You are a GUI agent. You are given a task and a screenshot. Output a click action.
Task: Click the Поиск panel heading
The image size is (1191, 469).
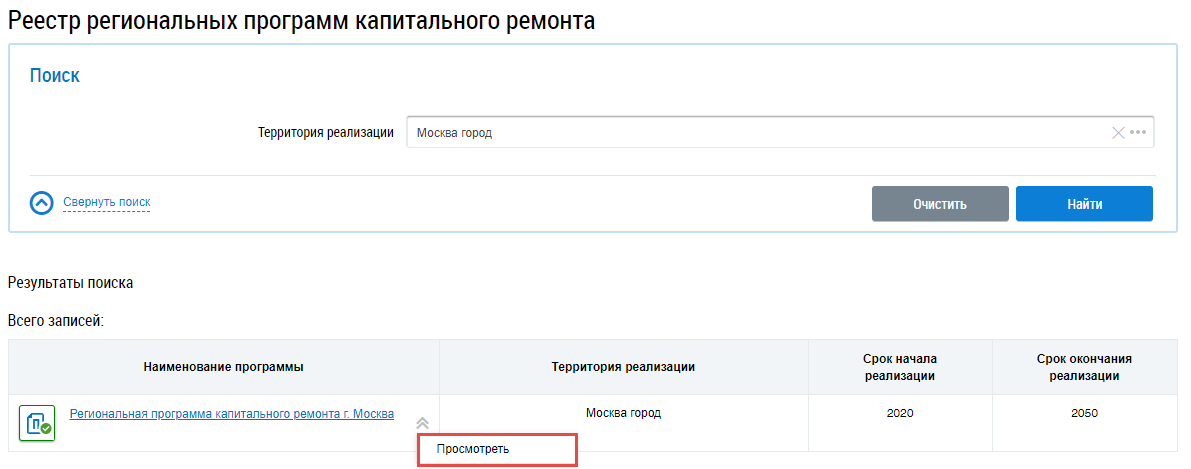55,76
